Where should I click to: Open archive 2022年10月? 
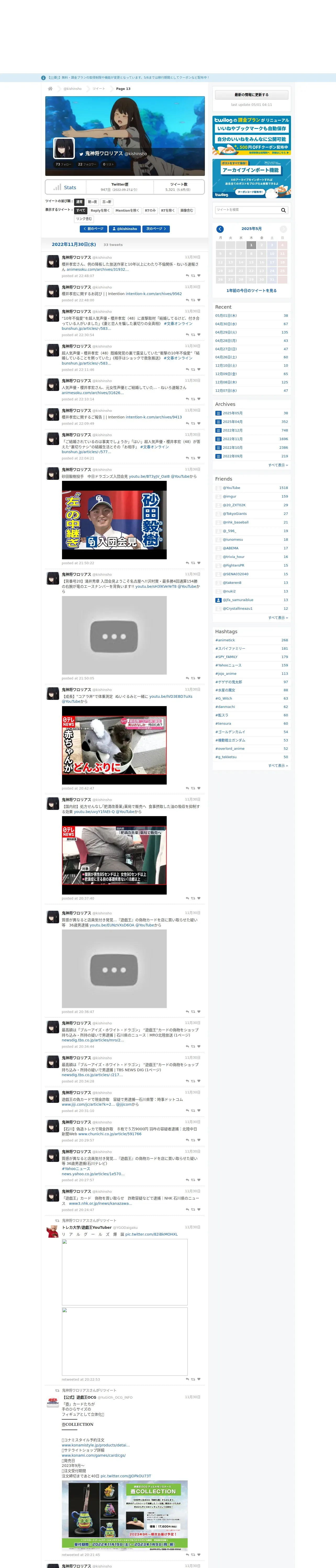click(x=232, y=447)
